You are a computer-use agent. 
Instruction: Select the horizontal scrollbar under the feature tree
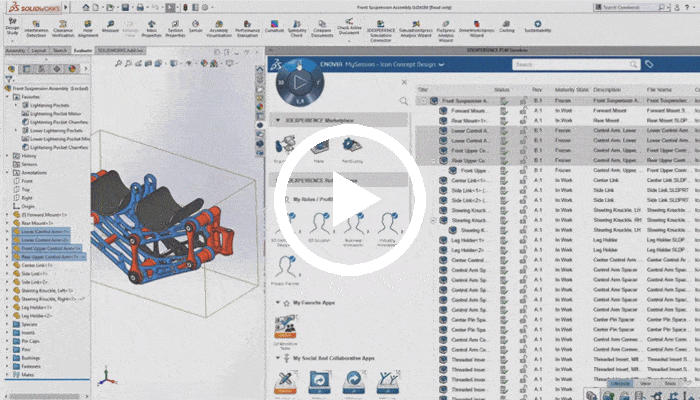pyautogui.click(x=45, y=396)
